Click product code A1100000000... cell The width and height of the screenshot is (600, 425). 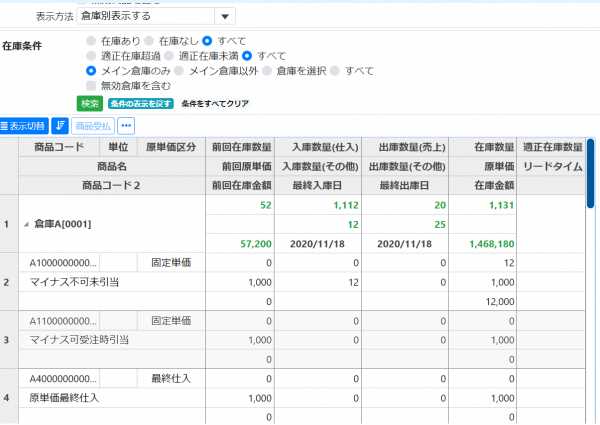click(x=59, y=321)
